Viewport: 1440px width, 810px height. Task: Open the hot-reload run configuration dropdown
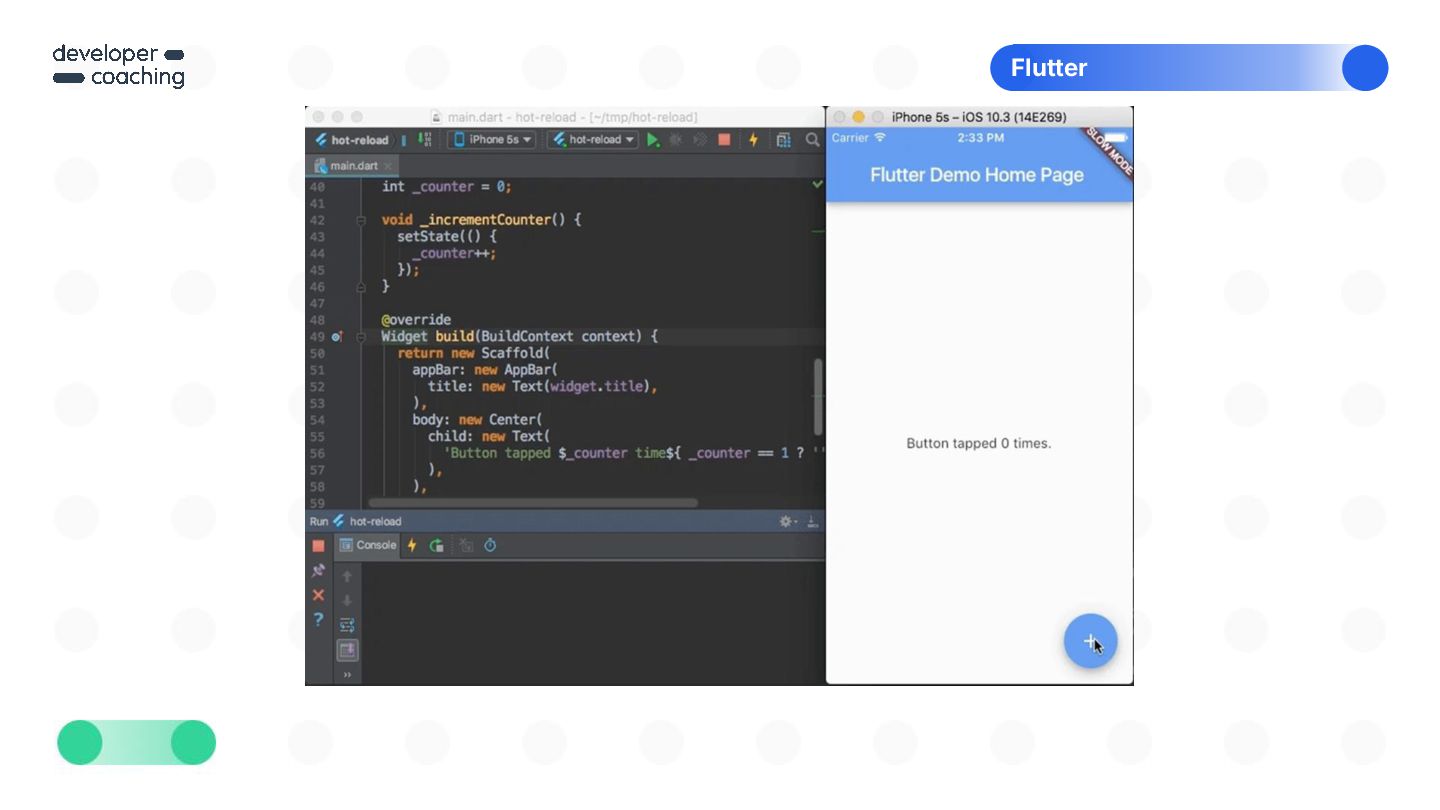point(594,140)
